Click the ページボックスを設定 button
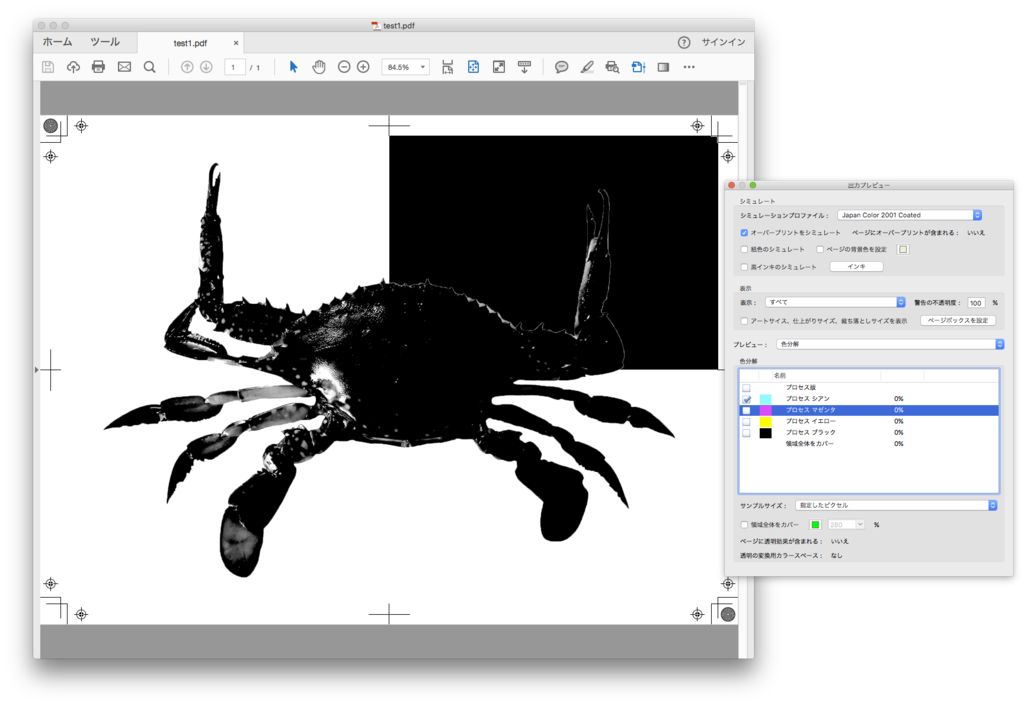This screenshot has height=706, width=1024. pyautogui.click(x=957, y=321)
